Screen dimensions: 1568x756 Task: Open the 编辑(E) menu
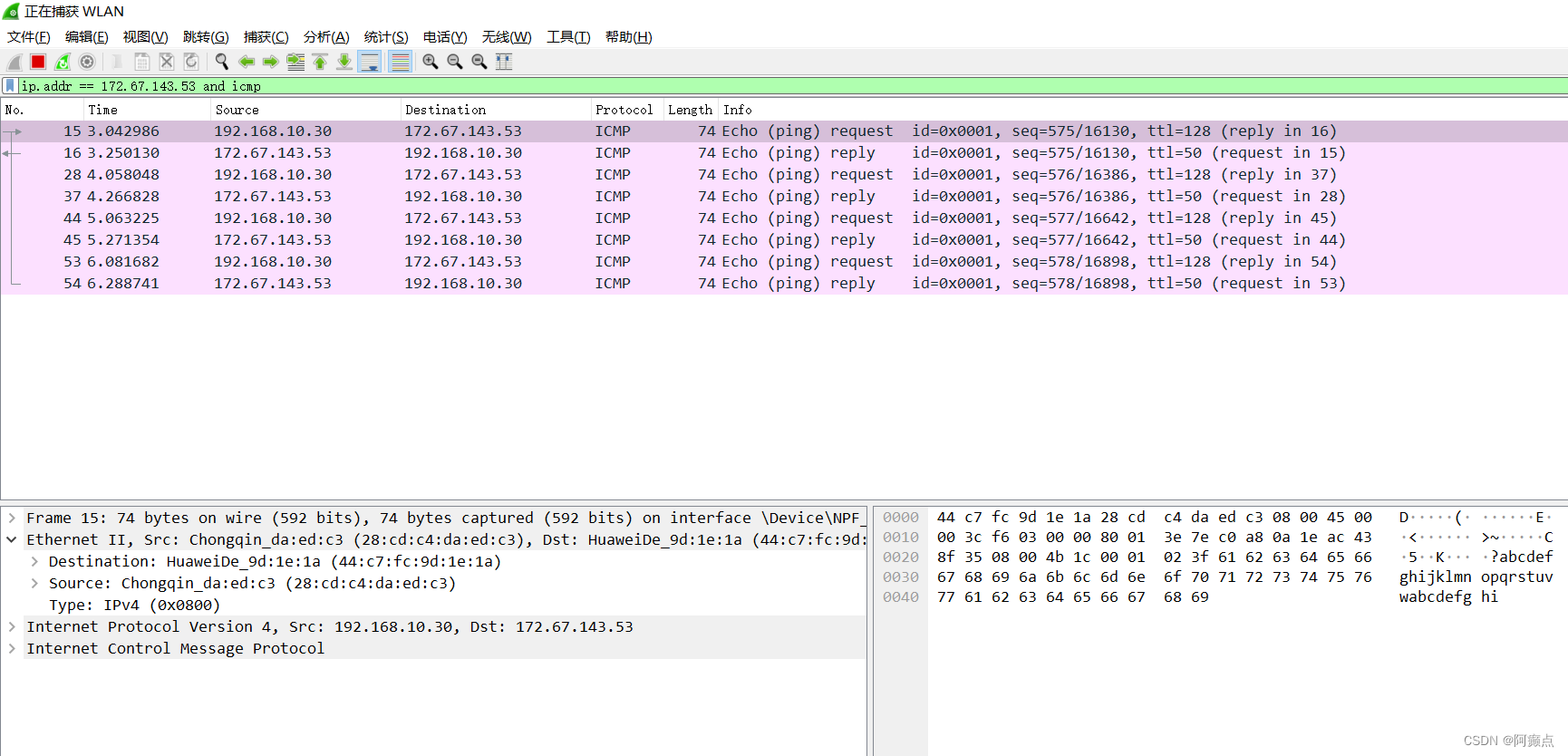(x=87, y=37)
